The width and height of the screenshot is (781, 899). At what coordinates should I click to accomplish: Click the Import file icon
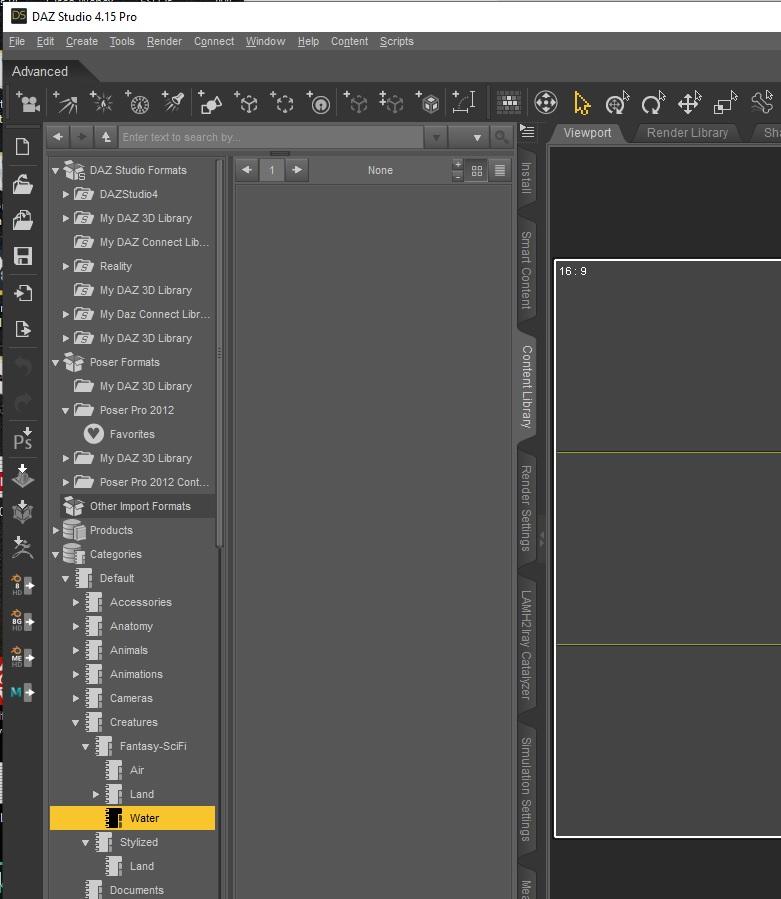tap(22, 293)
